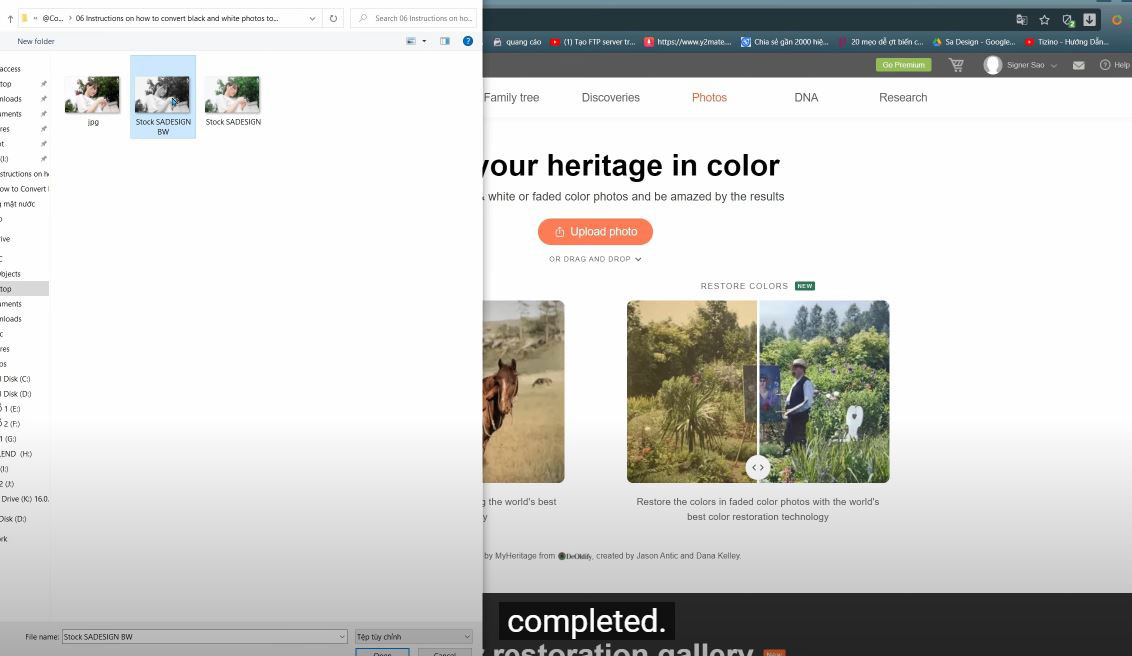Screen dimensions: 1132x656
Task: Click the Go Premium button
Action: [x=903, y=65]
